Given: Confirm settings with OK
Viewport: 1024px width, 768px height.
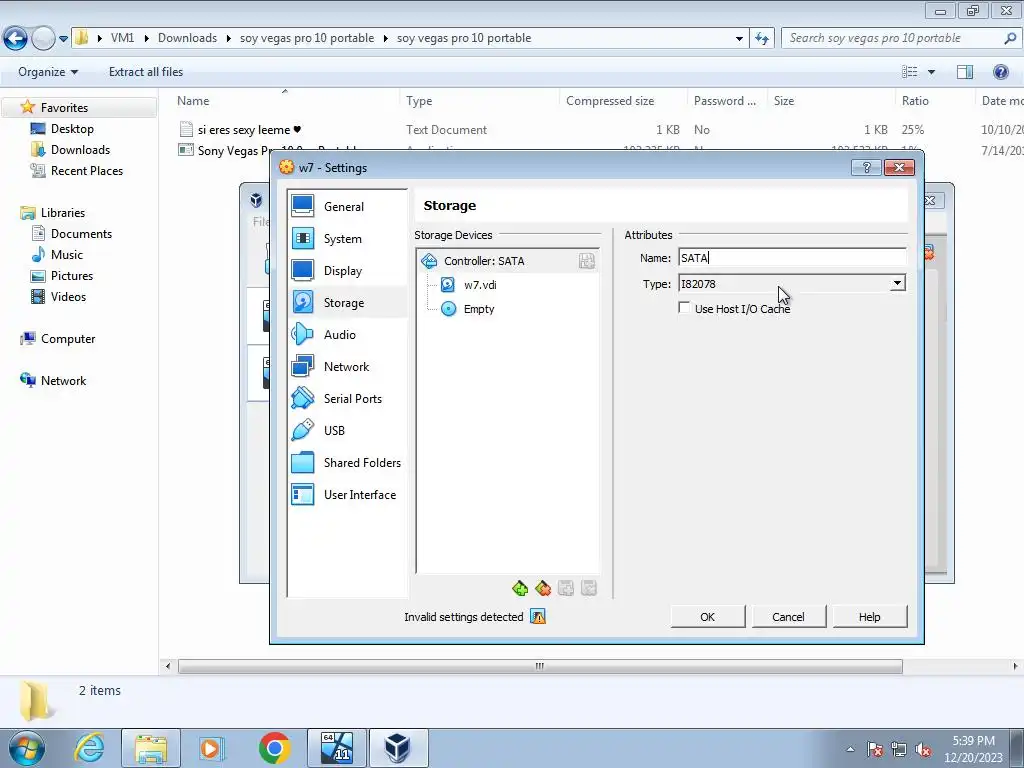Looking at the screenshot, I should tap(708, 616).
